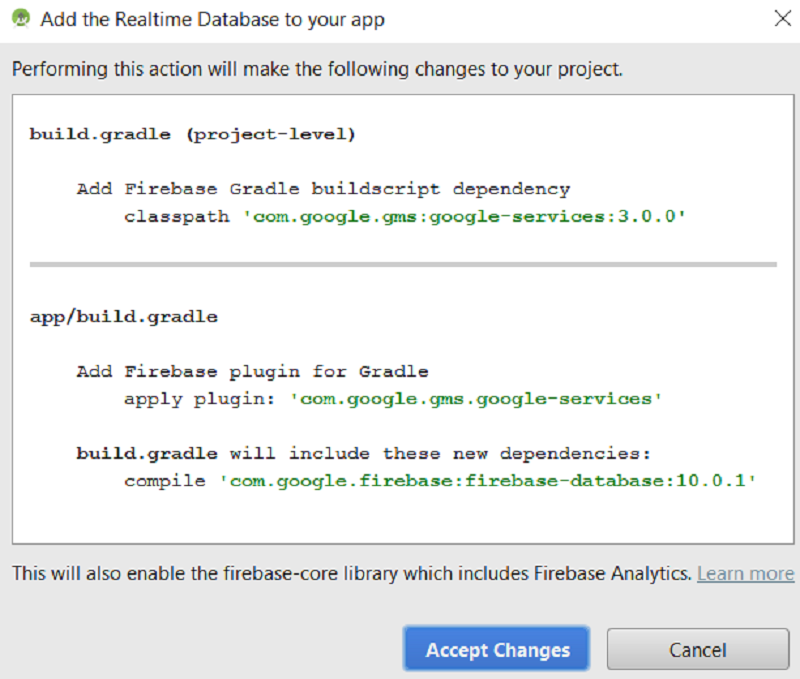Open the Learn more link

click(x=745, y=573)
